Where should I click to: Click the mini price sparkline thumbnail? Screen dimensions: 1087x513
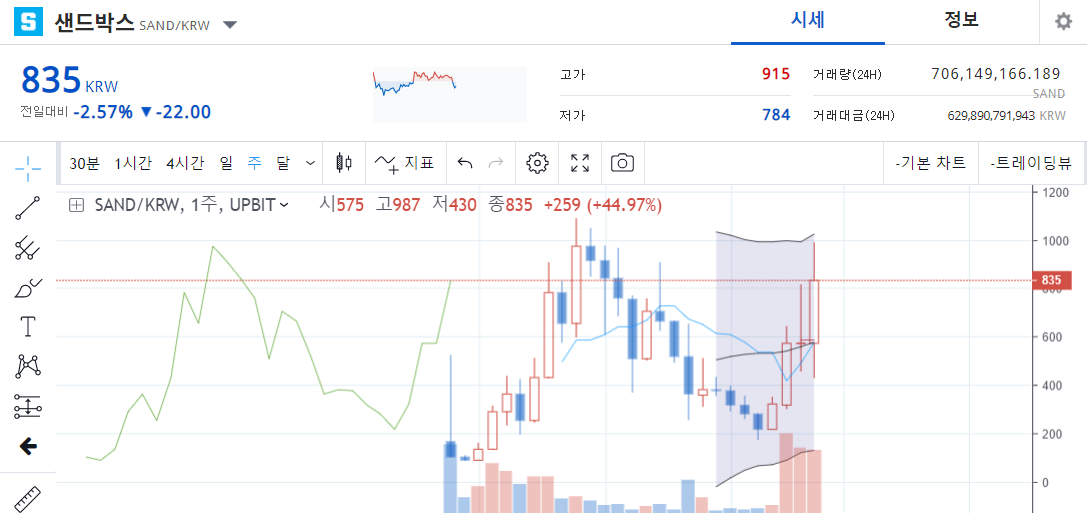[x=449, y=94]
